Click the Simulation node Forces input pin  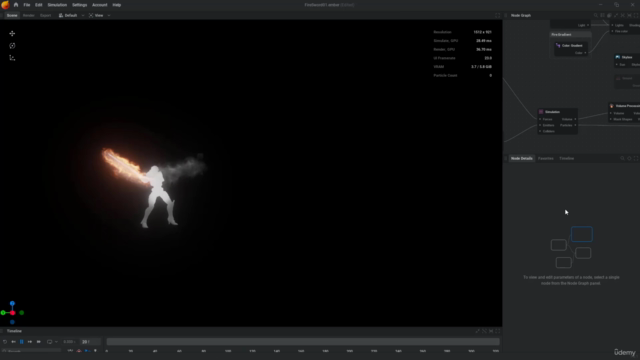pyautogui.click(x=540, y=119)
